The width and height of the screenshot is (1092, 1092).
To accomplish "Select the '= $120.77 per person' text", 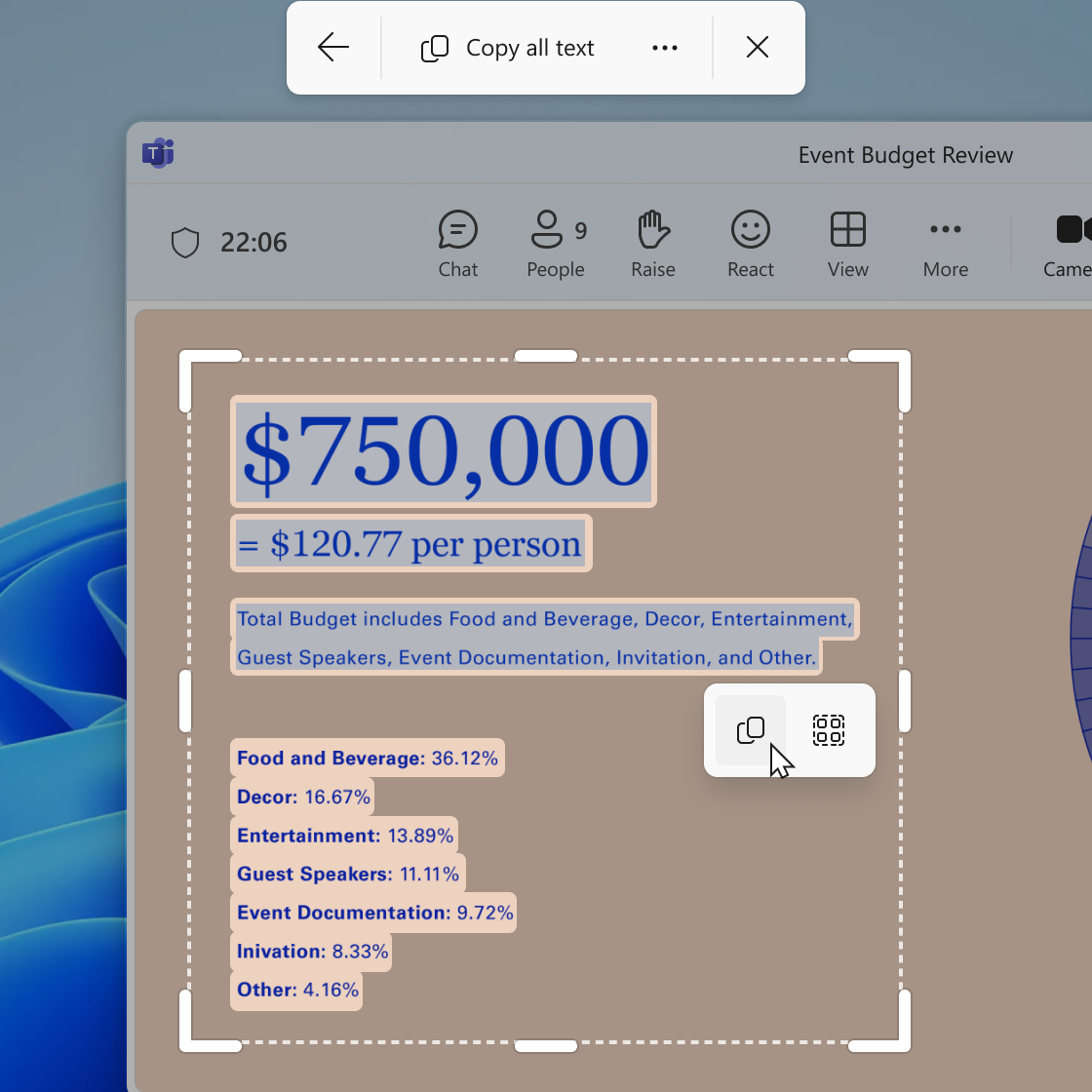I will click(x=410, y=543).
